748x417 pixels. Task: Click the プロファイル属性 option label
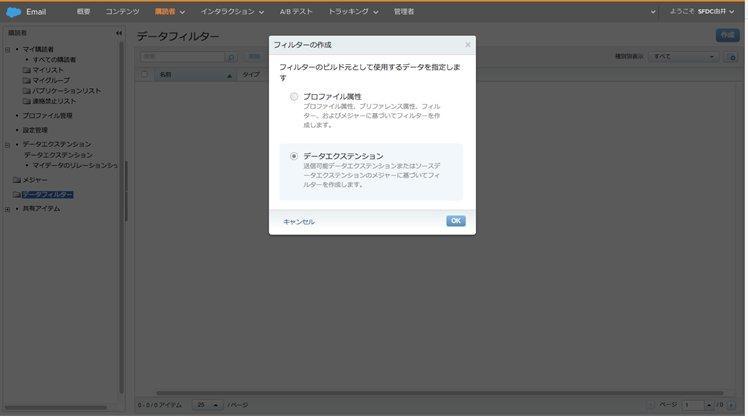(x=332, y=97)
